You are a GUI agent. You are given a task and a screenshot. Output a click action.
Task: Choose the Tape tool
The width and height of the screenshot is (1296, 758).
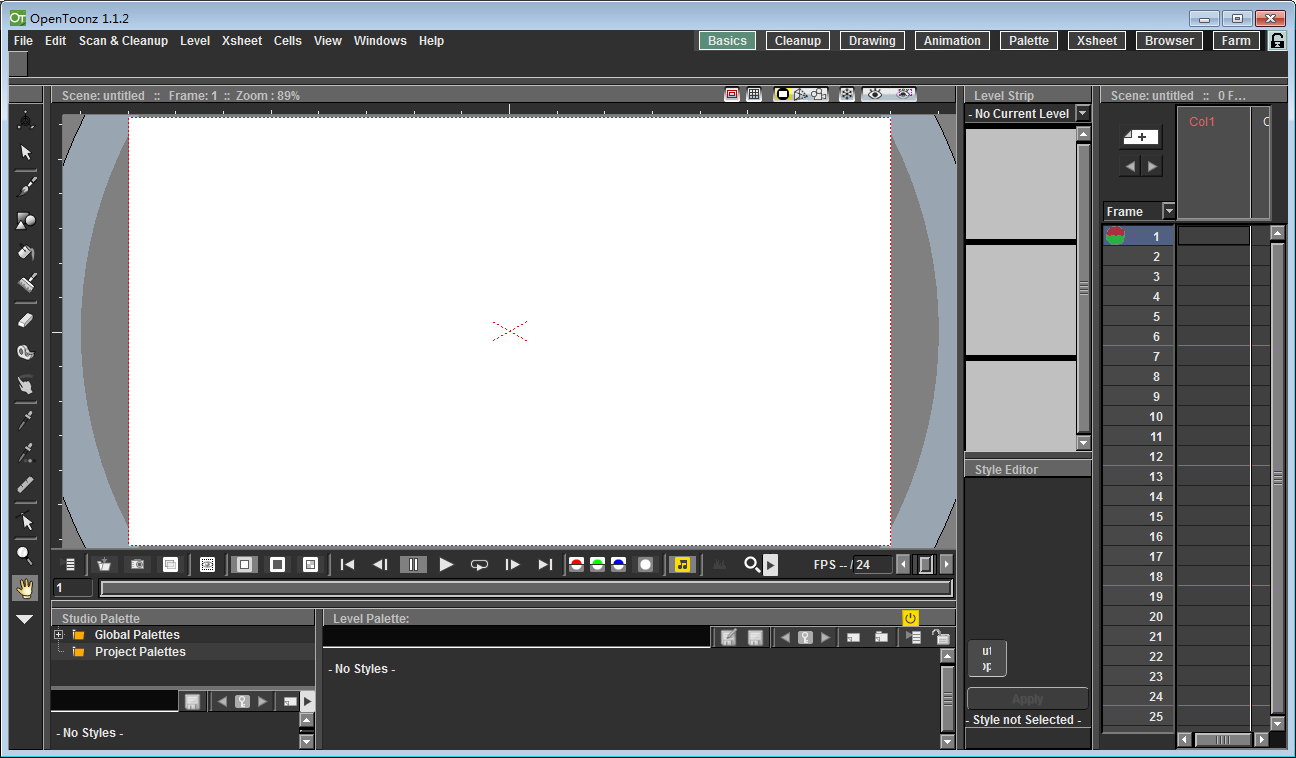coord(26,352)
